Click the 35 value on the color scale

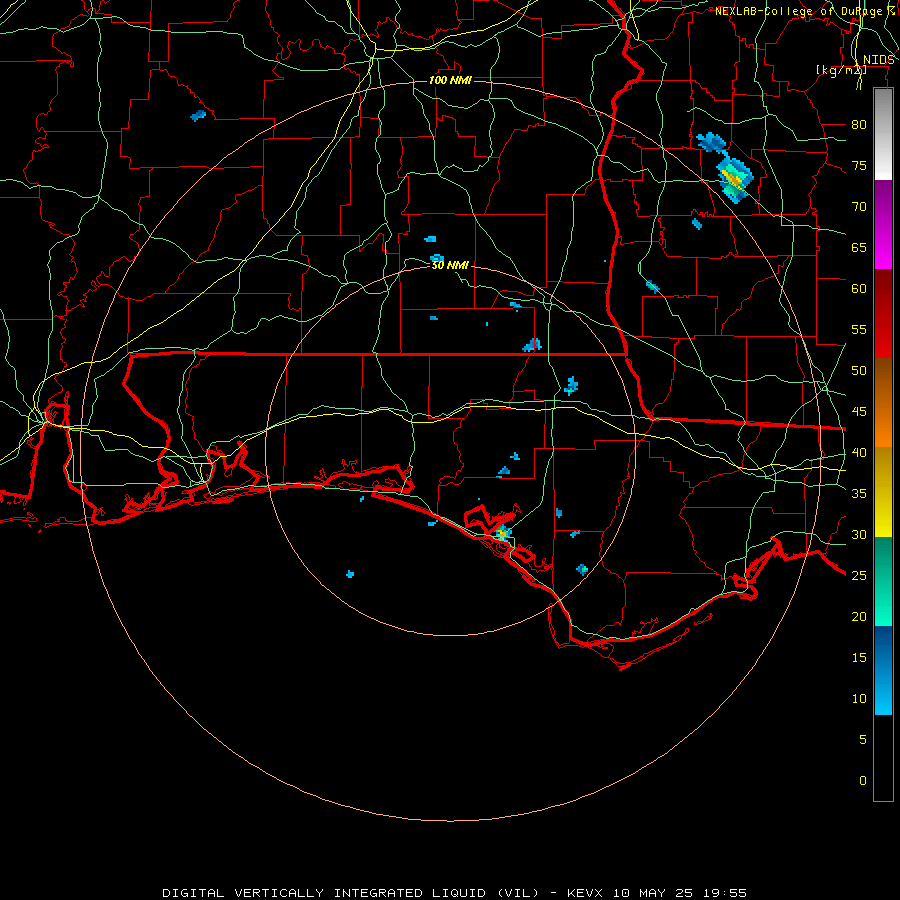(859, 494)
